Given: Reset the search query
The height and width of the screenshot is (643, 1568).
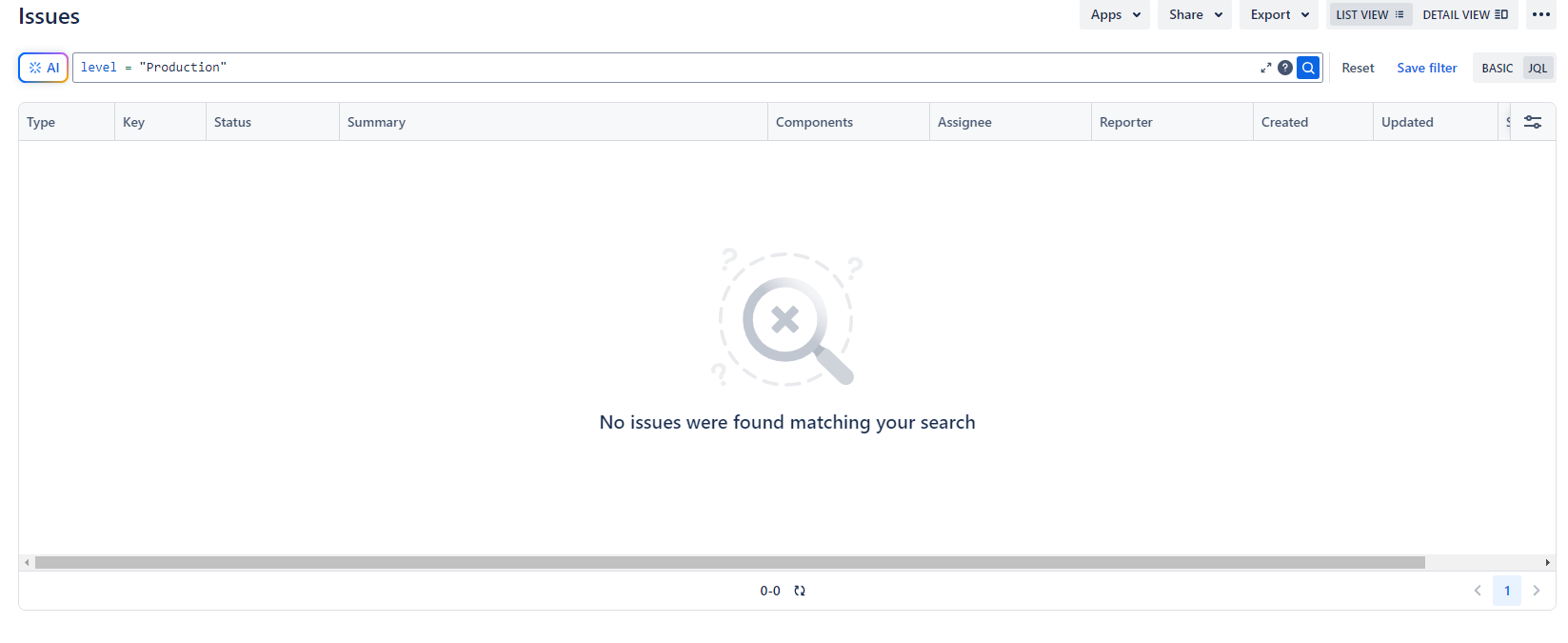Looking at the screenshot, I should pos(1358,68).
